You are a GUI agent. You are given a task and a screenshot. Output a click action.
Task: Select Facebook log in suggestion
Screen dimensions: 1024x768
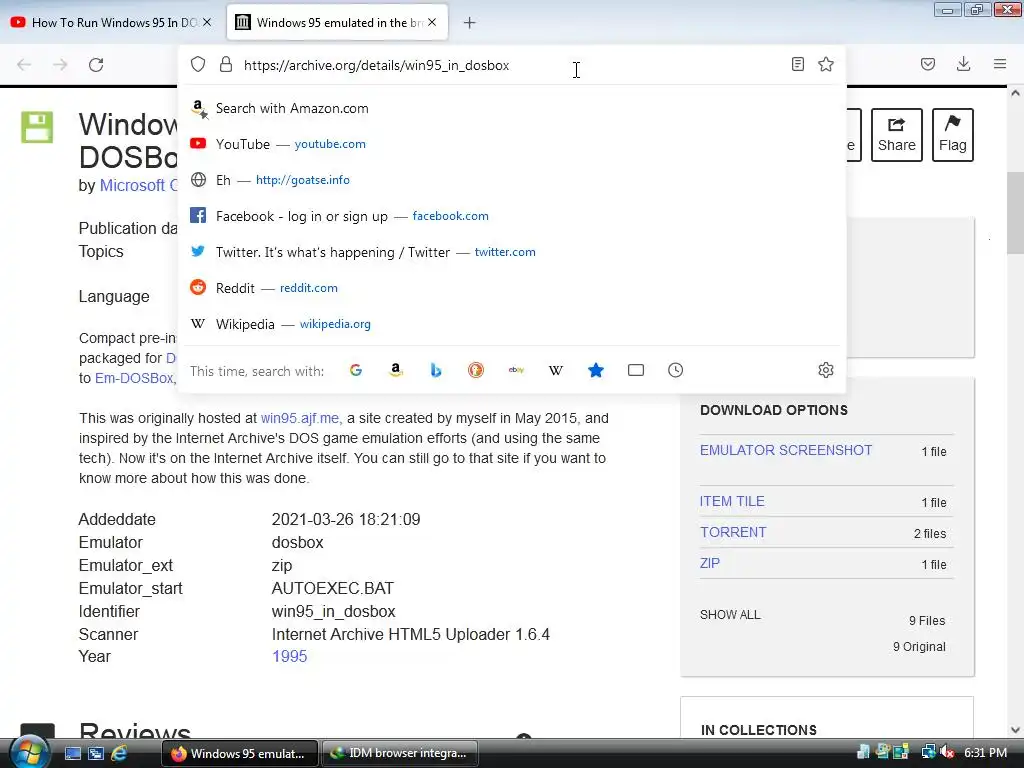[x=513, y=216]
